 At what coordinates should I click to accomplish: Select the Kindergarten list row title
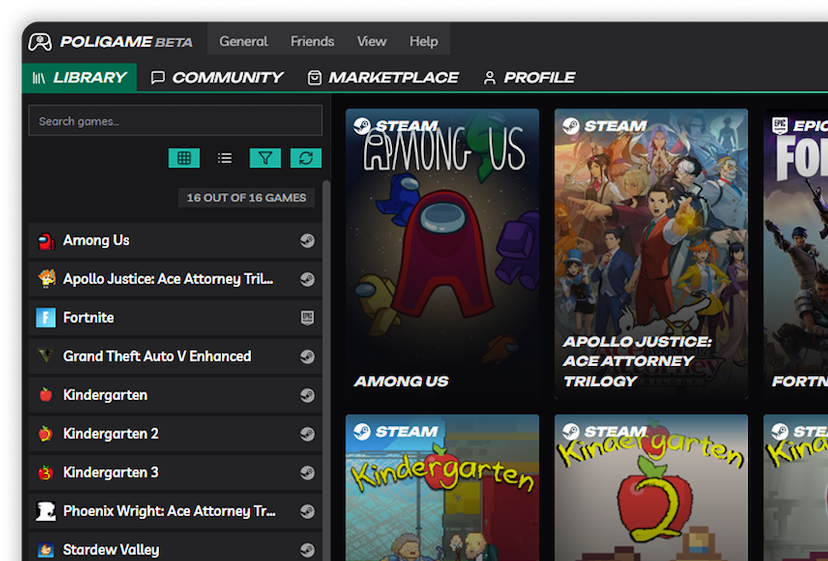[105, 395]
